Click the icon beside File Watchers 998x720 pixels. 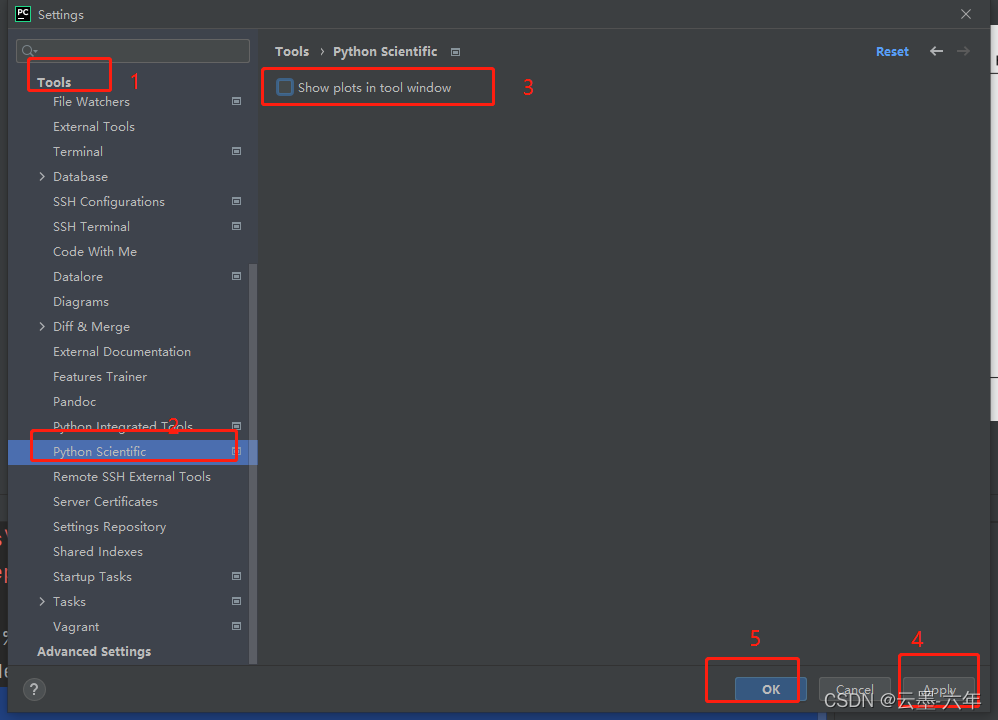[x=236, y=101]
